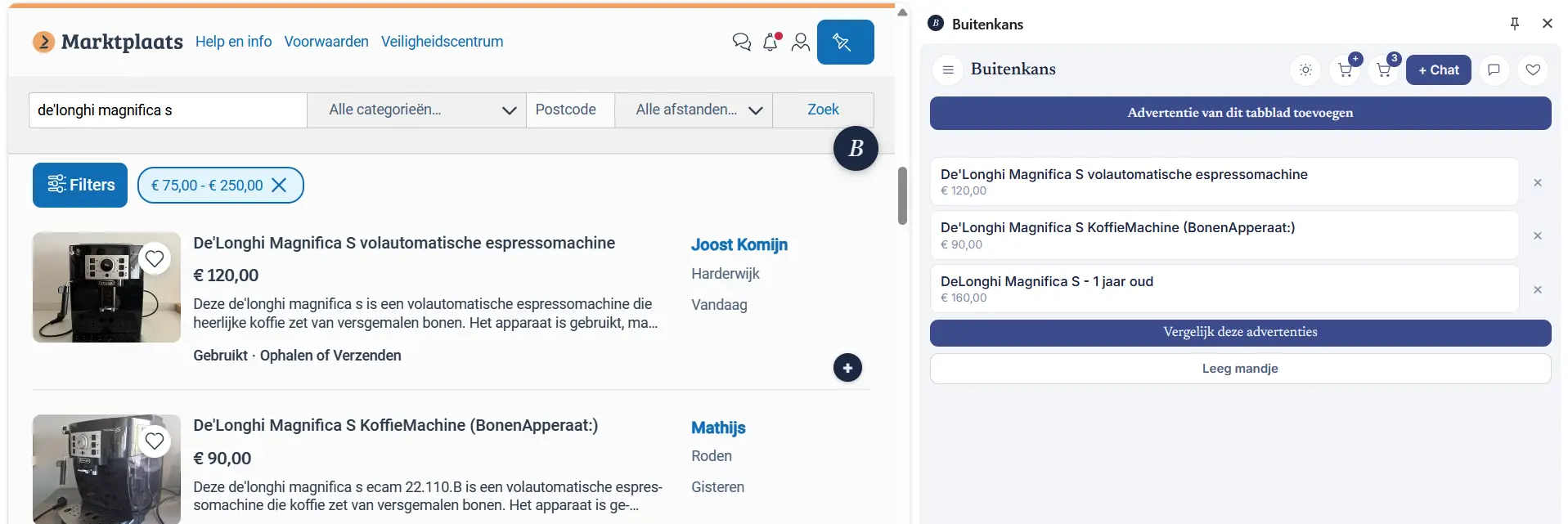
Task: Favorite the Magnifica S KoffieMachine listing
Action: pyautogui.click(x=155, y=441)
